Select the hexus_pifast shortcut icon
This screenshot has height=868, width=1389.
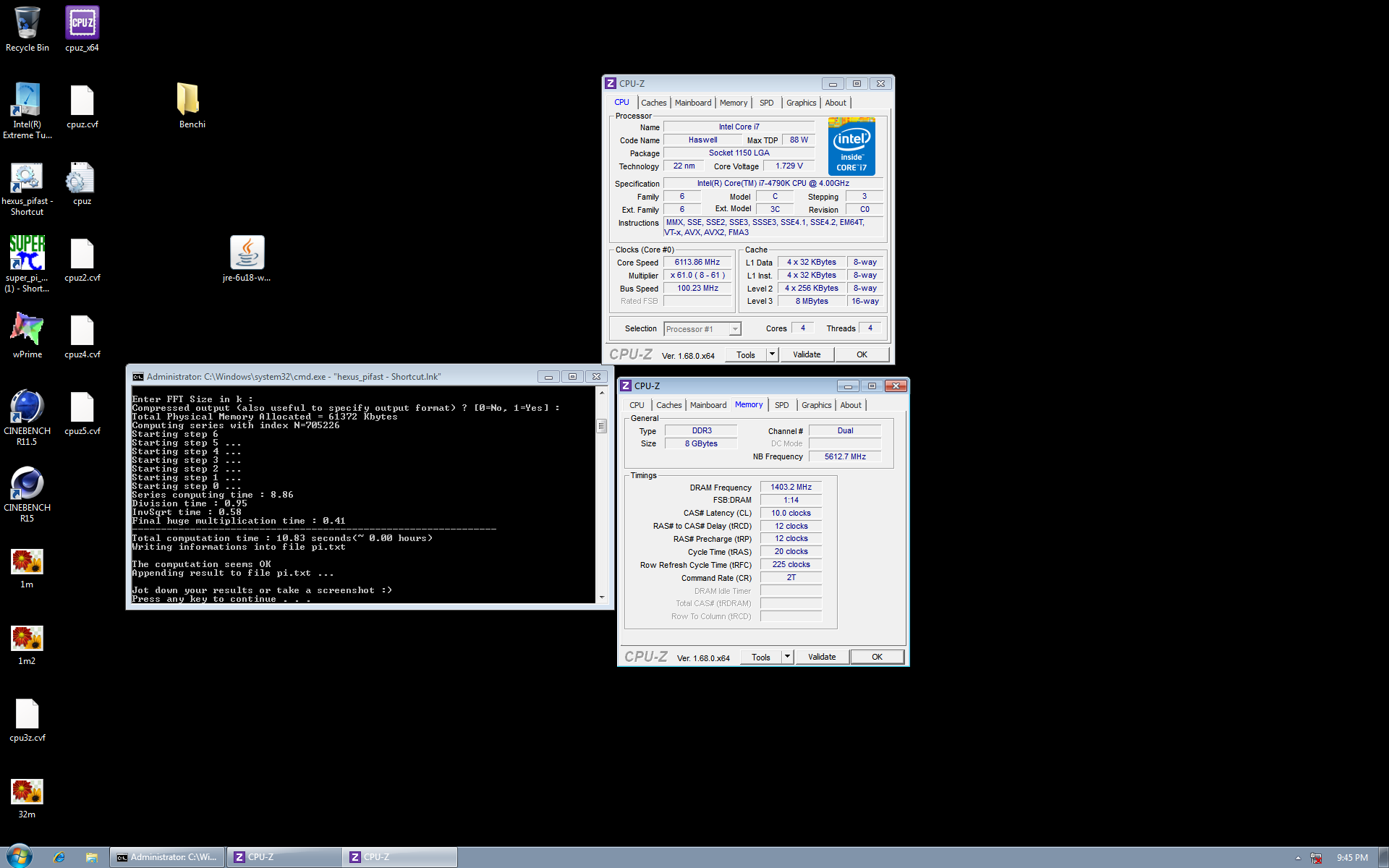point(27,188)
